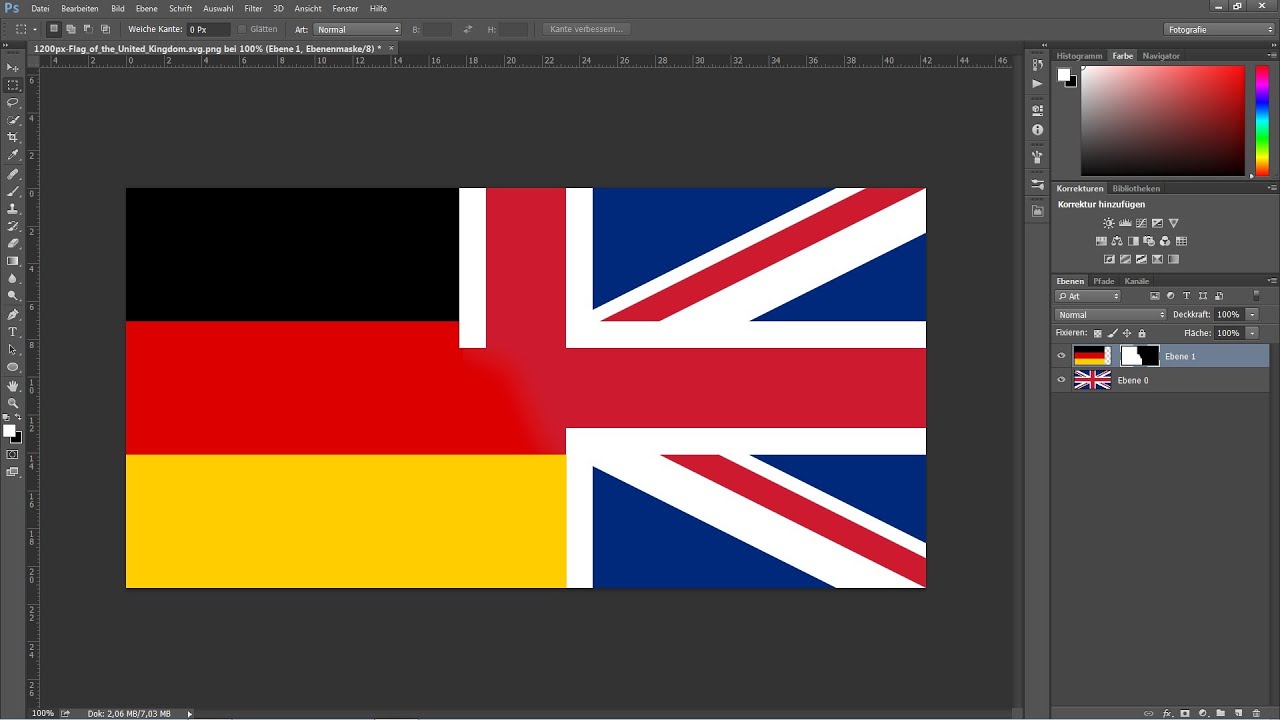Screen dimensions: 1280x720
Task: Open the Fläche slider arrow
Action: tap(1252, 333)
